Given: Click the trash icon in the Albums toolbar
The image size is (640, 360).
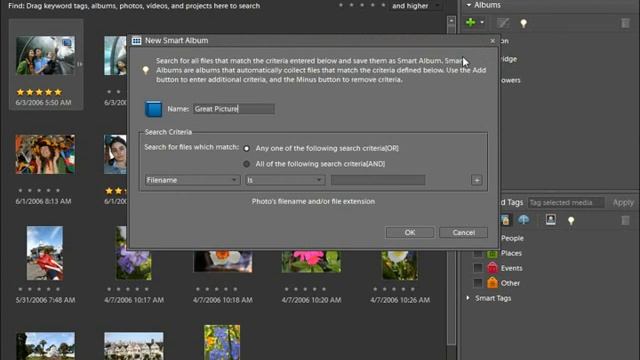Looking at the screenshot, I should pyautogui.click(x=625, y=23).
